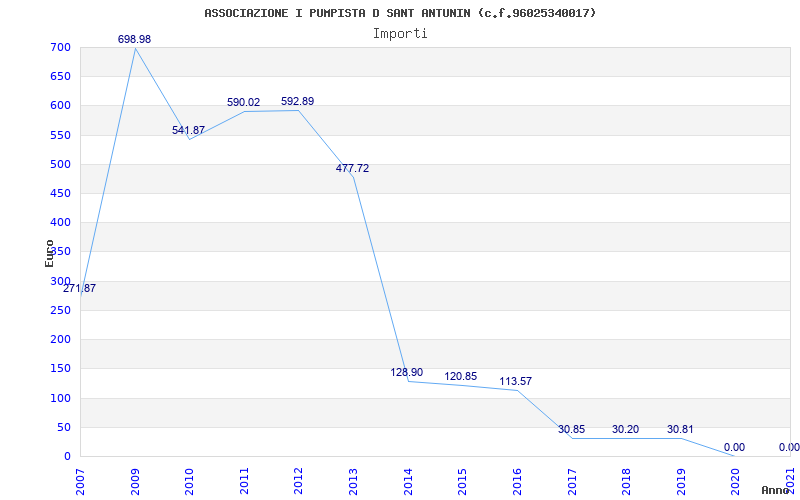Select the 2020 x-axis year label

point(735,482)
